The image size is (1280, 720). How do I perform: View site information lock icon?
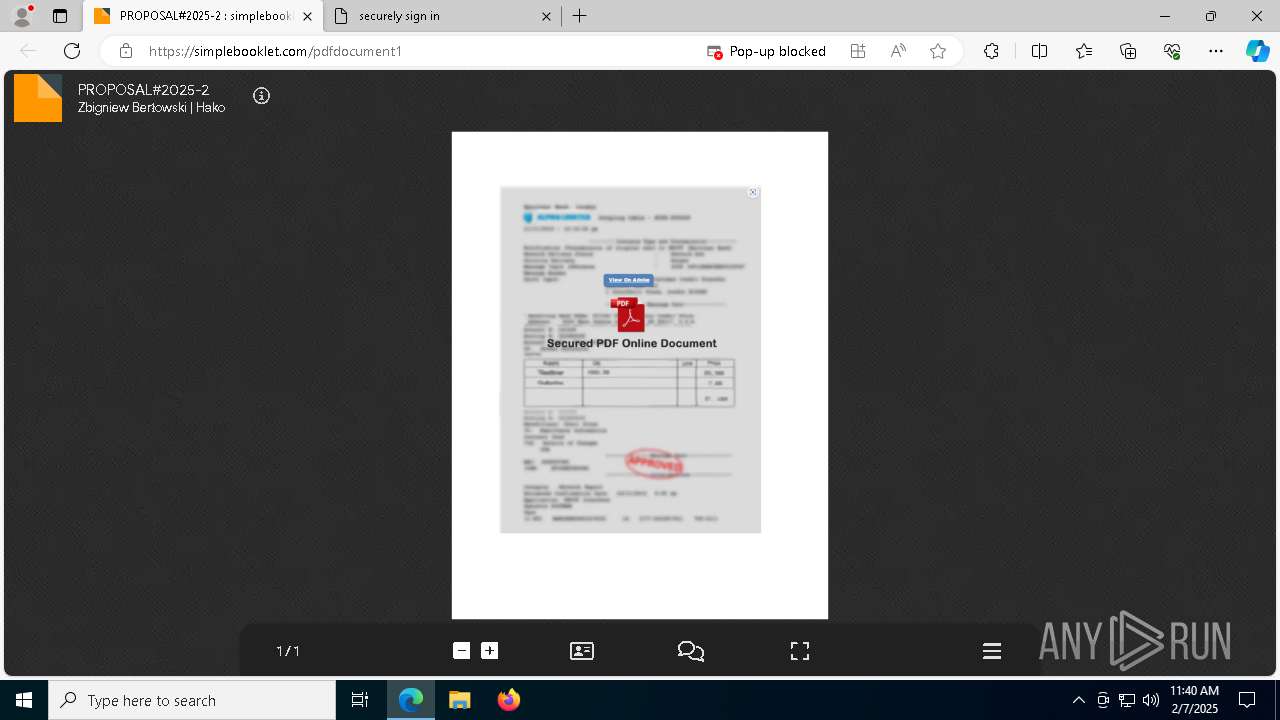[x=126, y=51]
